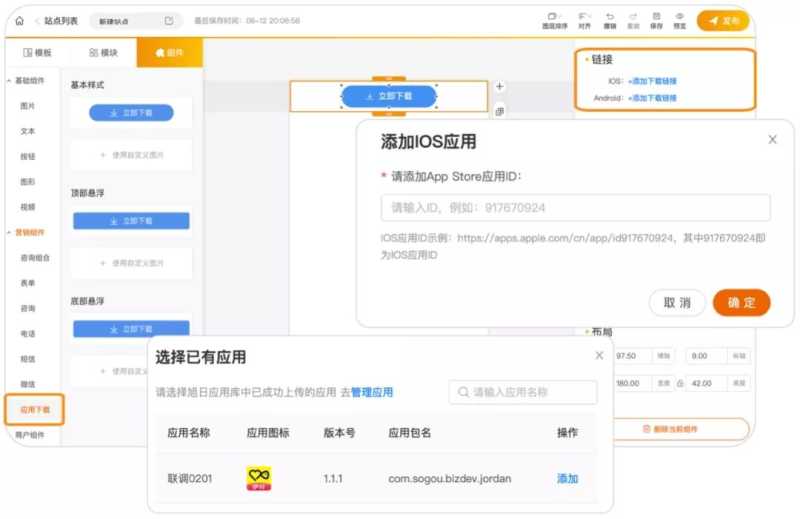
Task: Click the plus icon beside canvas block
Action: coord(499,86)
